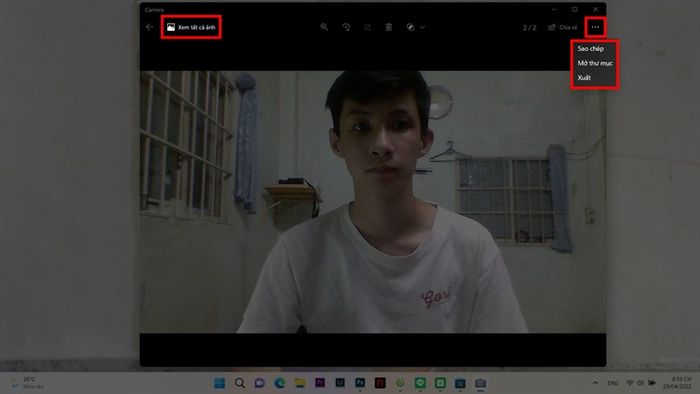Choose 'Mở thư mục' from the menu
The image size is (700, 394).
pyautogui.click(x=594, y=63)
